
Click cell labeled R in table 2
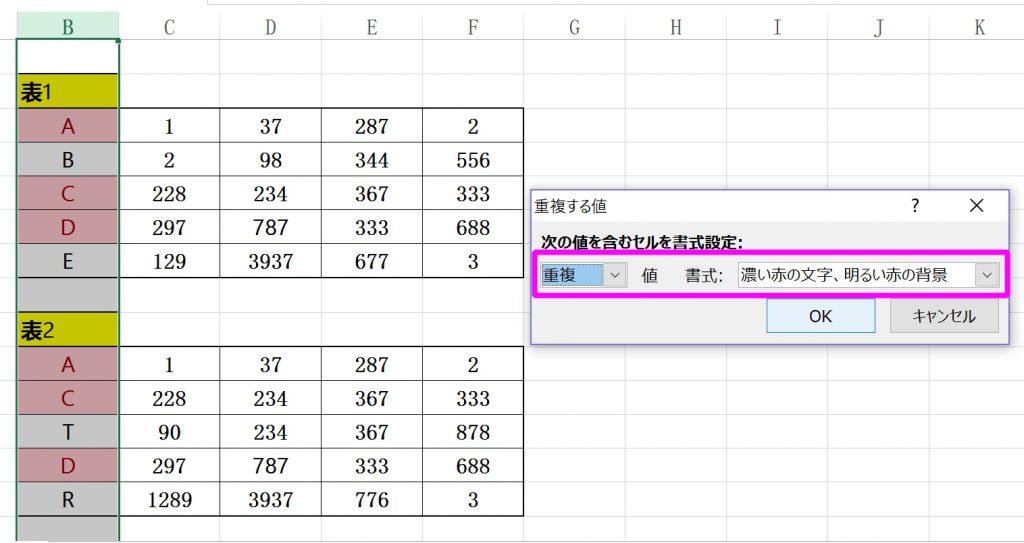coord(68,500)
